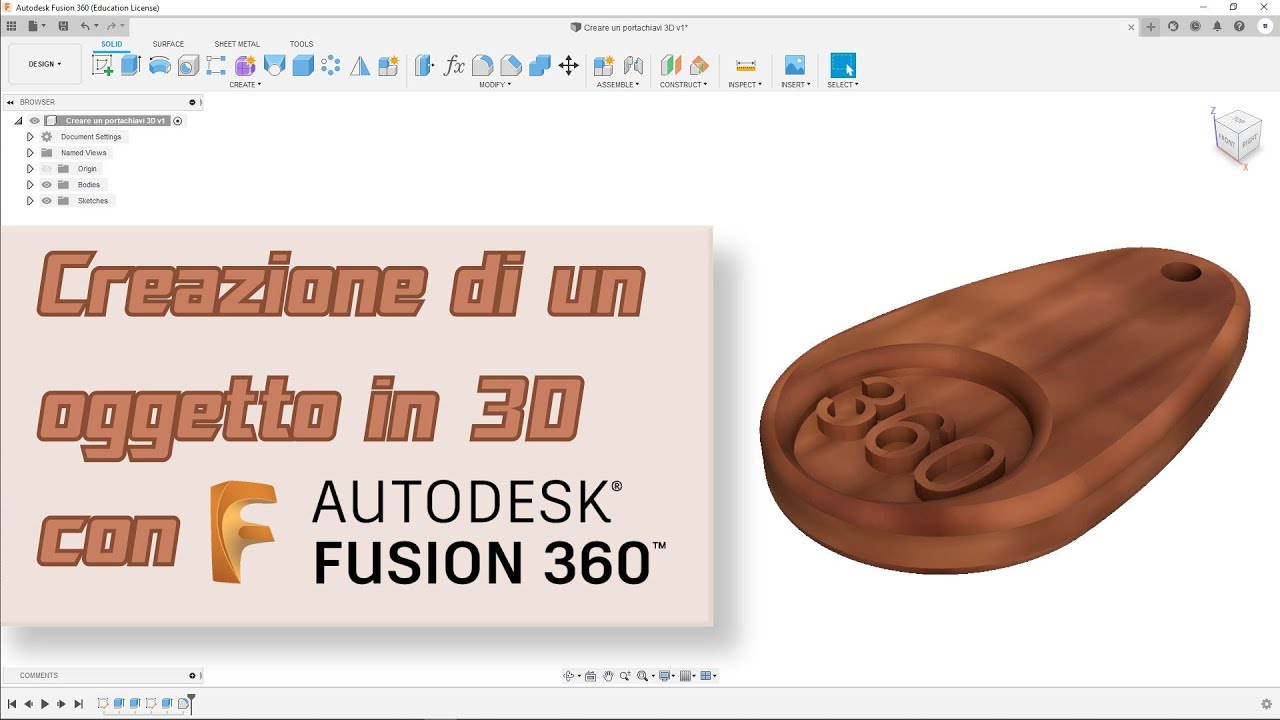This screenshot has height=720, width=1280.
Task: Open the Help question mark icon
Action: [1239, 27]
